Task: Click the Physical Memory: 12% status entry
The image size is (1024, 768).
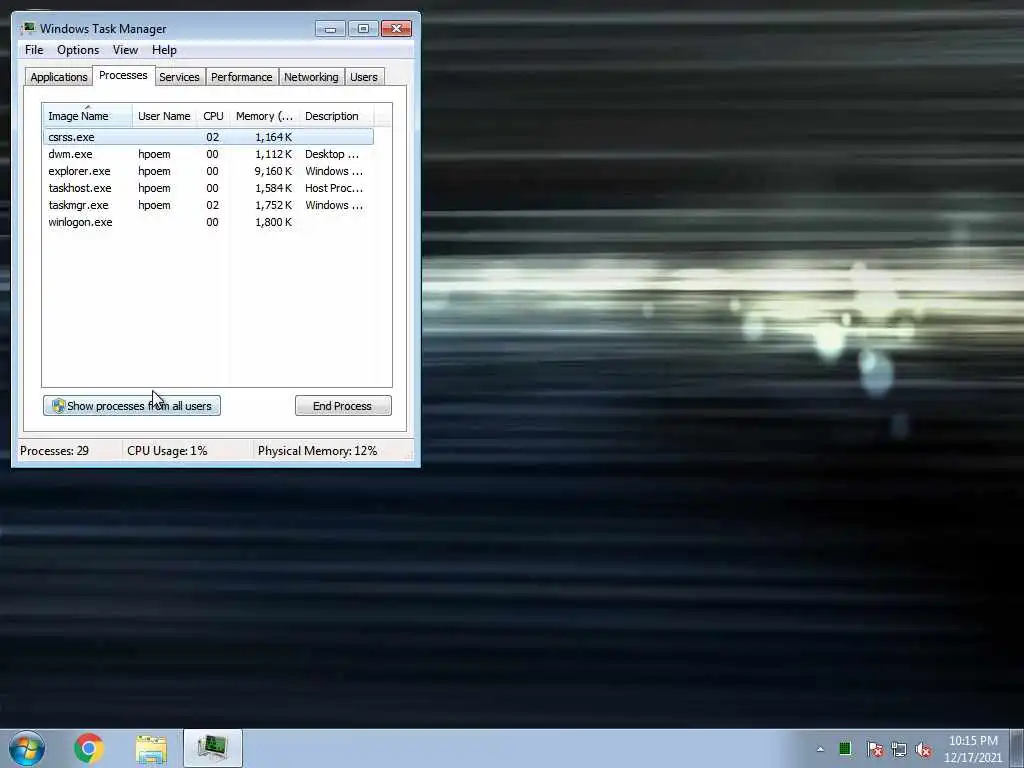Action: pyautogui.click(x=317, y=451)
